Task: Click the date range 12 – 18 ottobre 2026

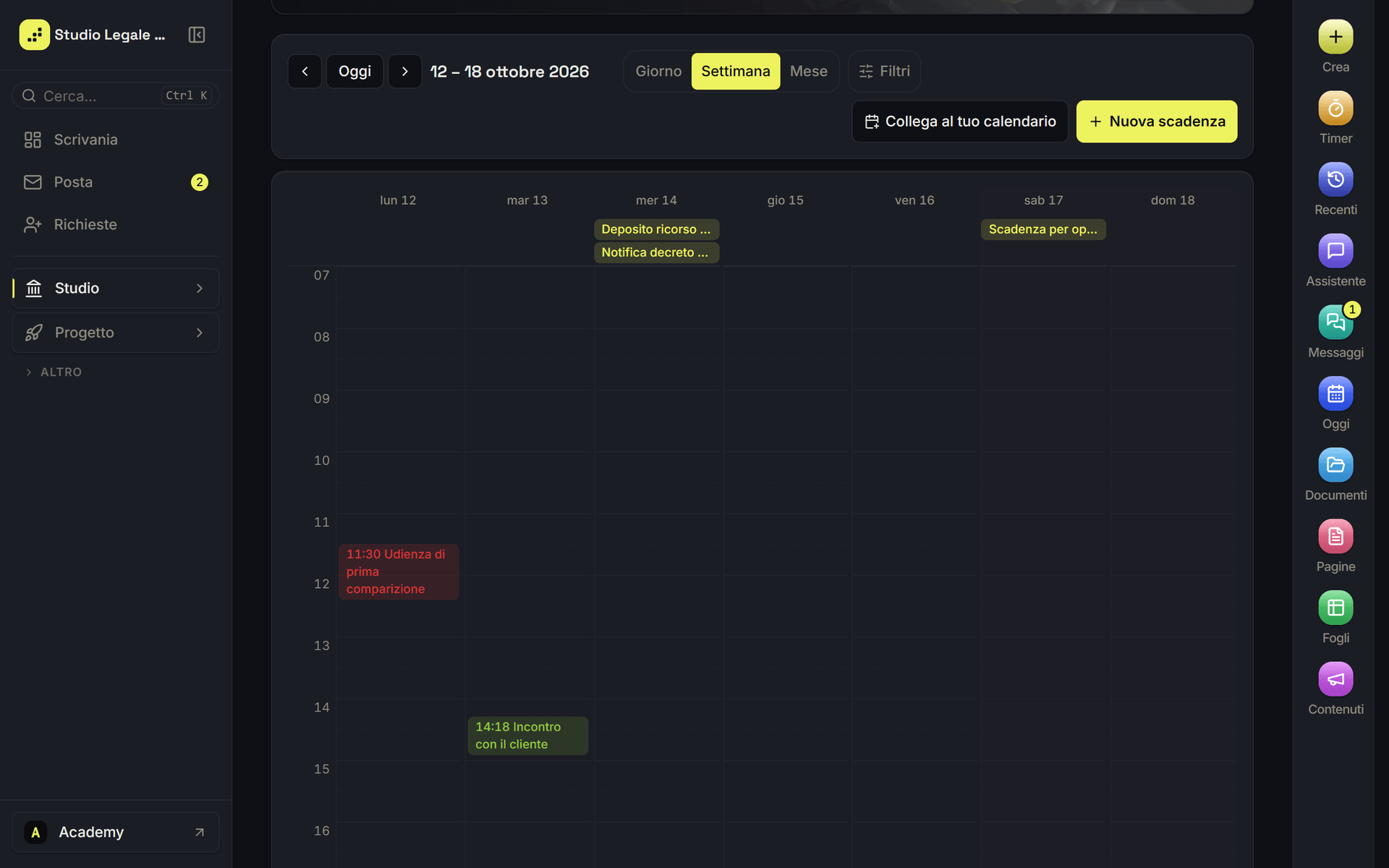Action: tap(509, 72)
